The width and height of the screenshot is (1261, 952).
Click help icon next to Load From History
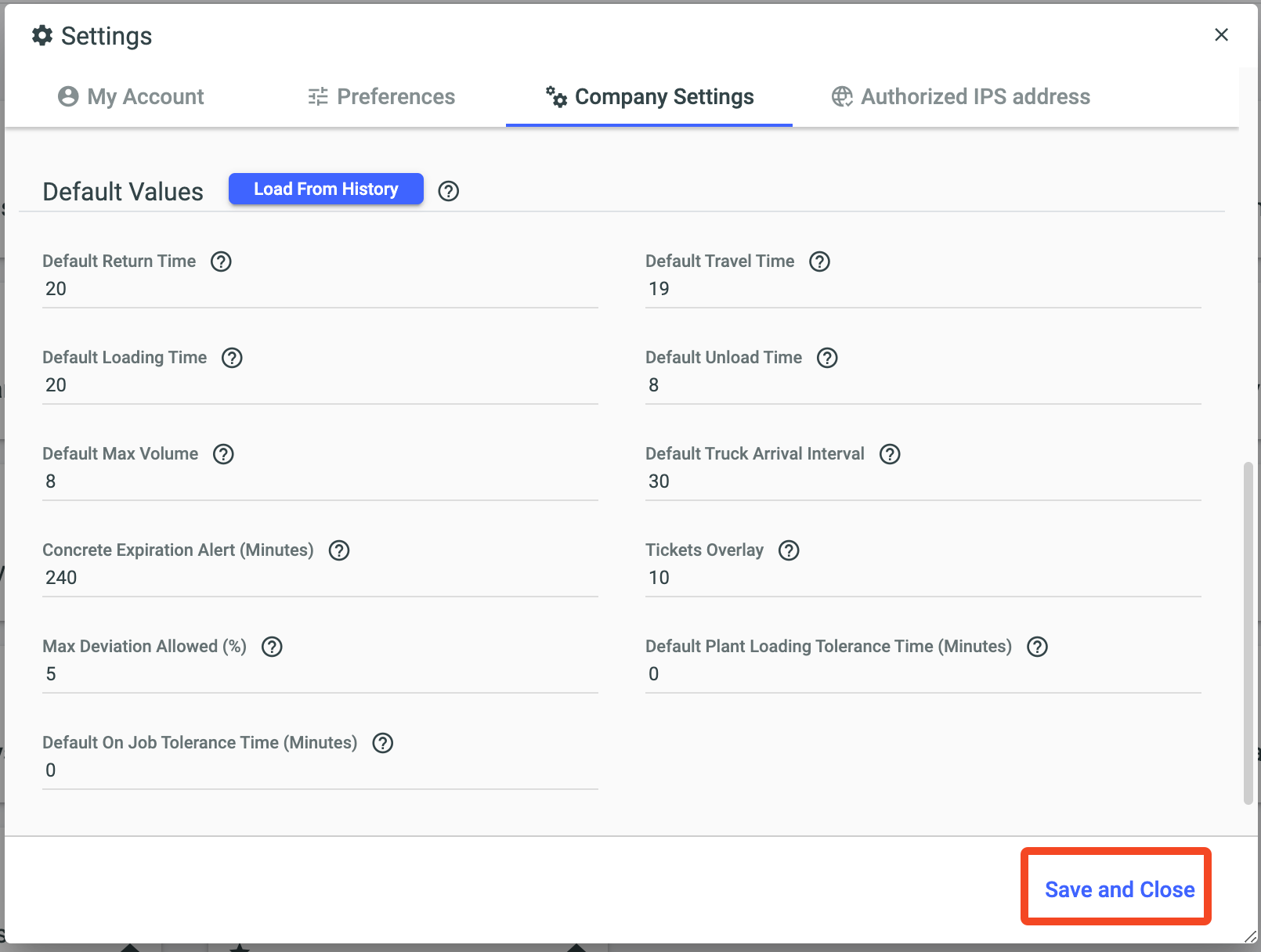point(449,191)
